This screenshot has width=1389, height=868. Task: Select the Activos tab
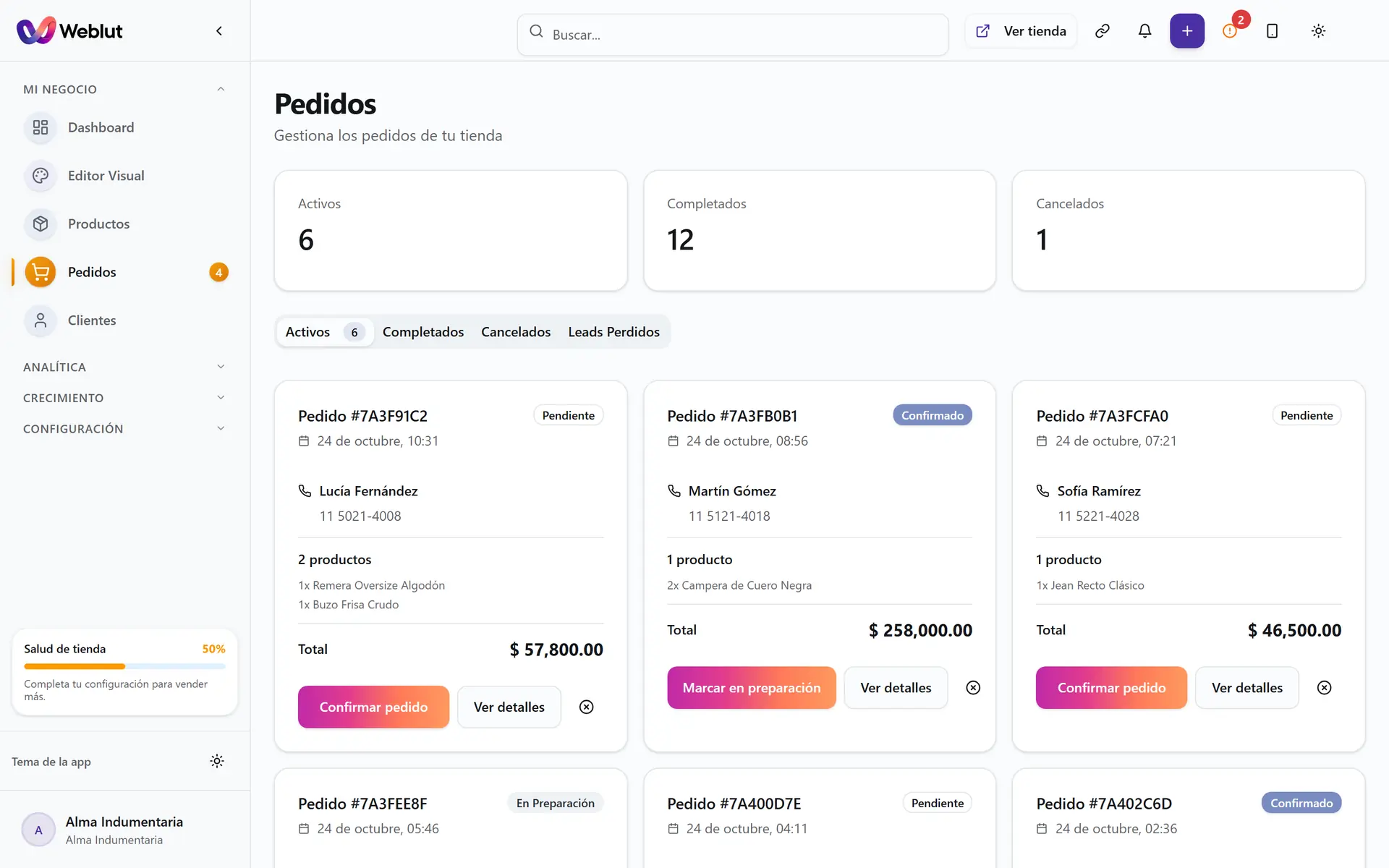click(325, 332)
